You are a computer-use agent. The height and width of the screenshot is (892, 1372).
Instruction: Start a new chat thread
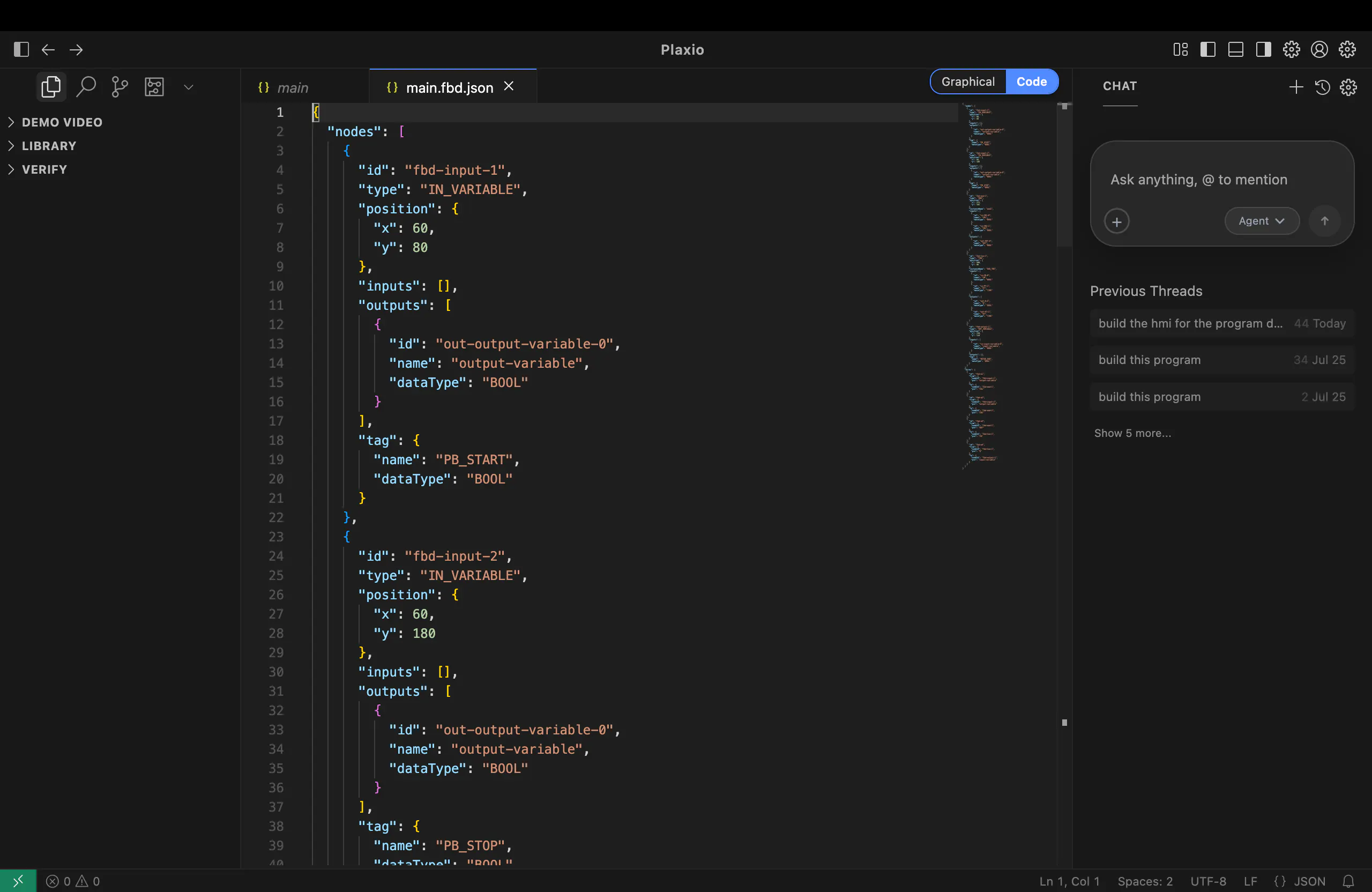tap(1296, 87)
